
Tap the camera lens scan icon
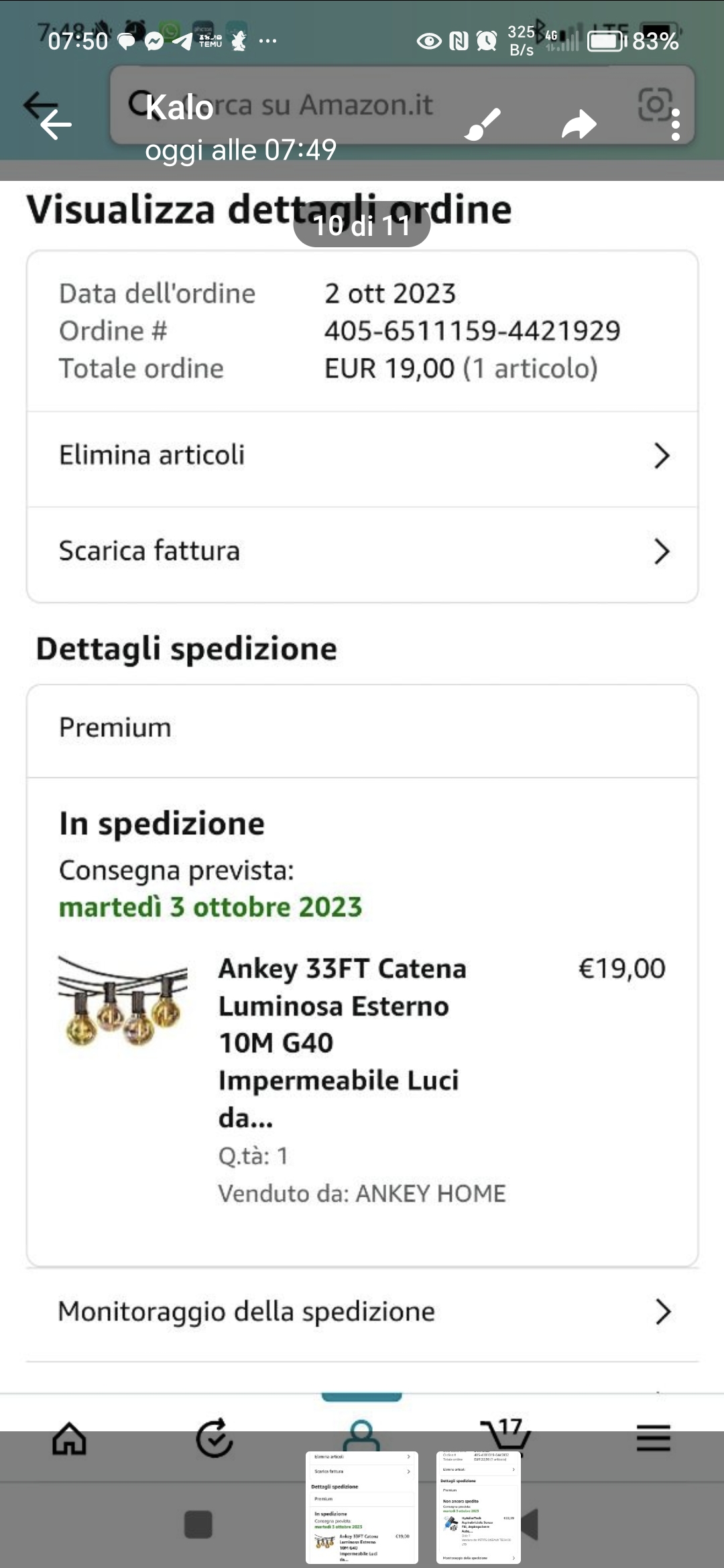[654, 104]
